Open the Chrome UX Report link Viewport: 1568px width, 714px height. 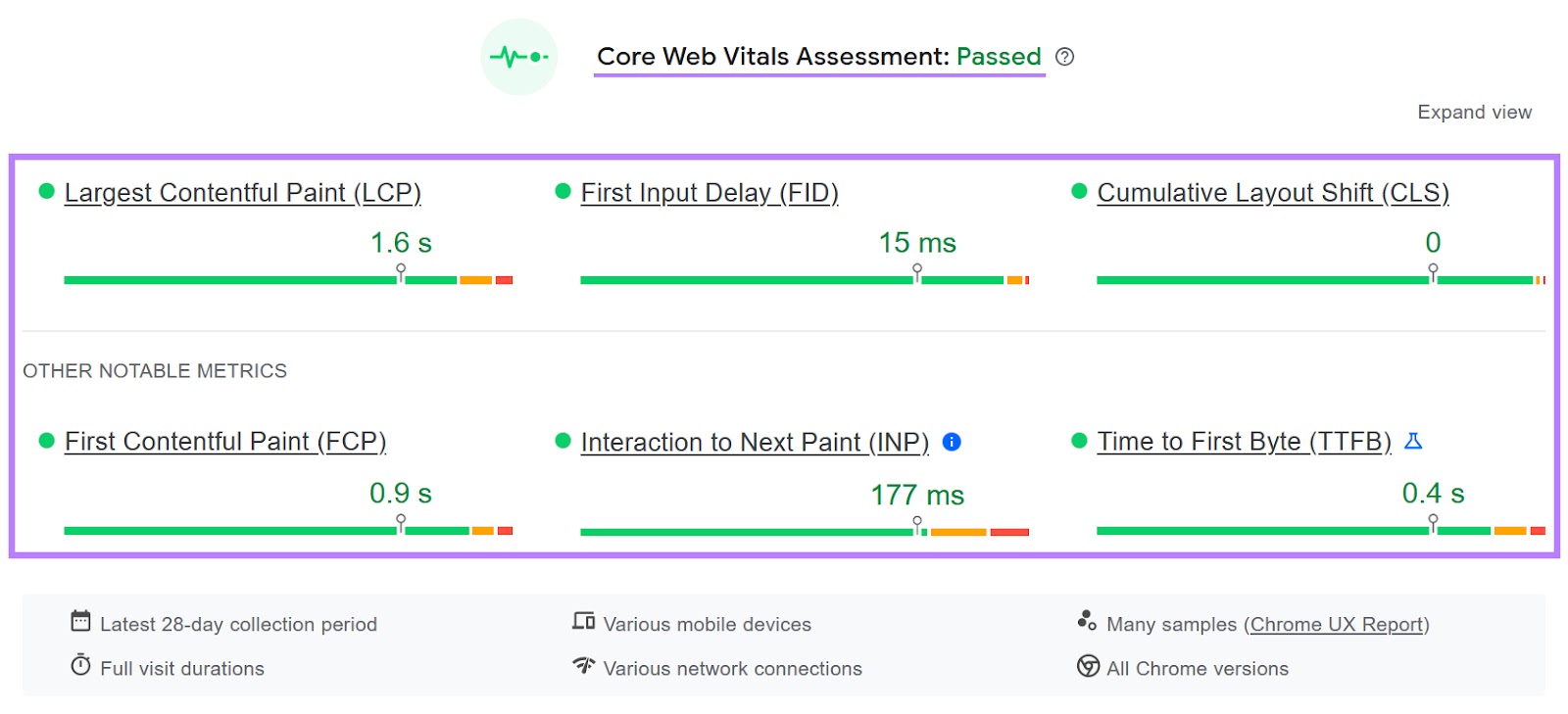pos(1338,624)
